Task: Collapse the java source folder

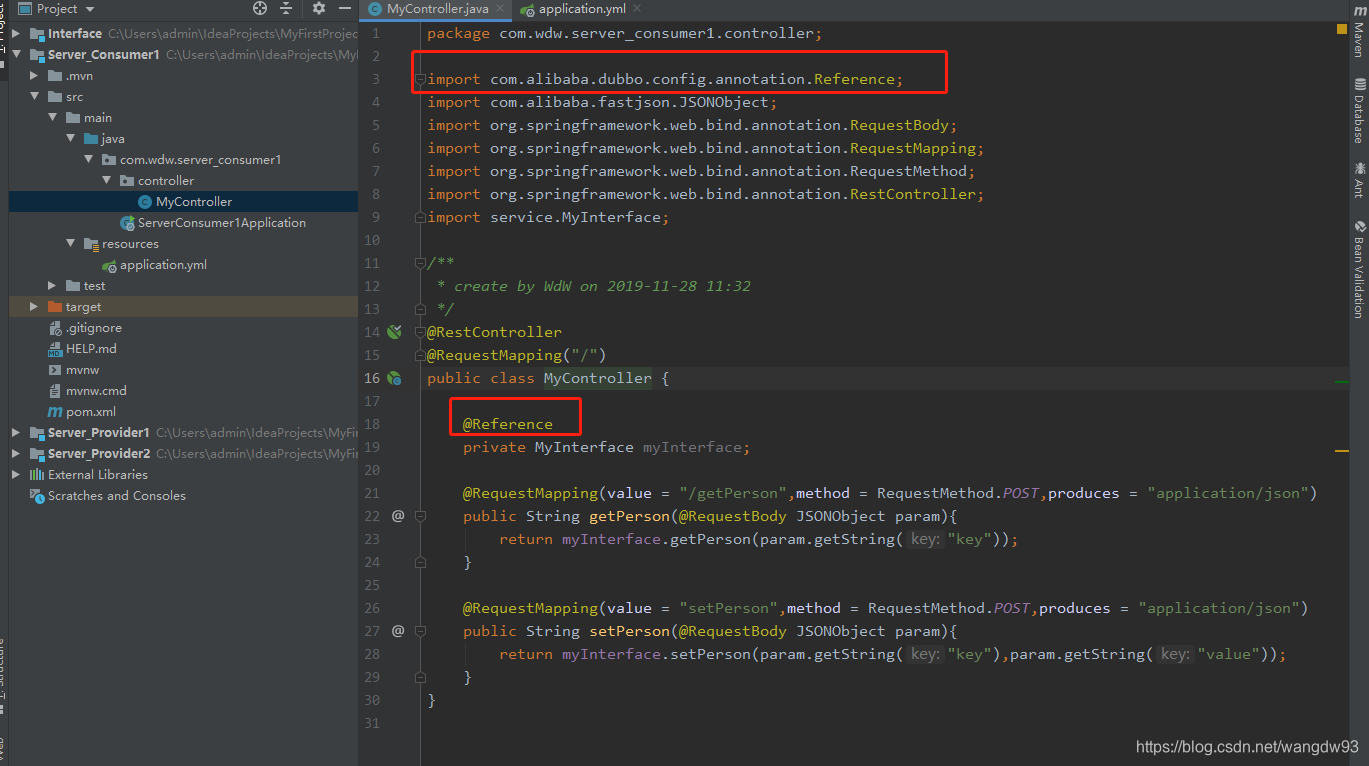Action: [71, 139]
